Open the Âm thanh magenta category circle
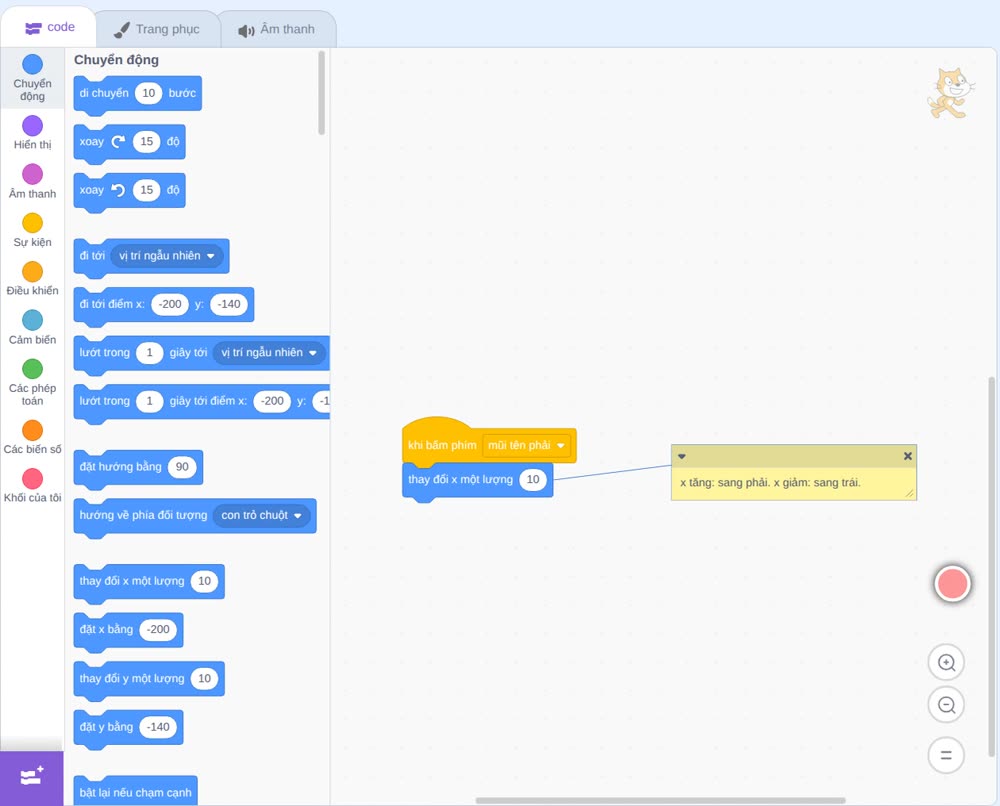The image size is (1000, 806). coord(33,174)
